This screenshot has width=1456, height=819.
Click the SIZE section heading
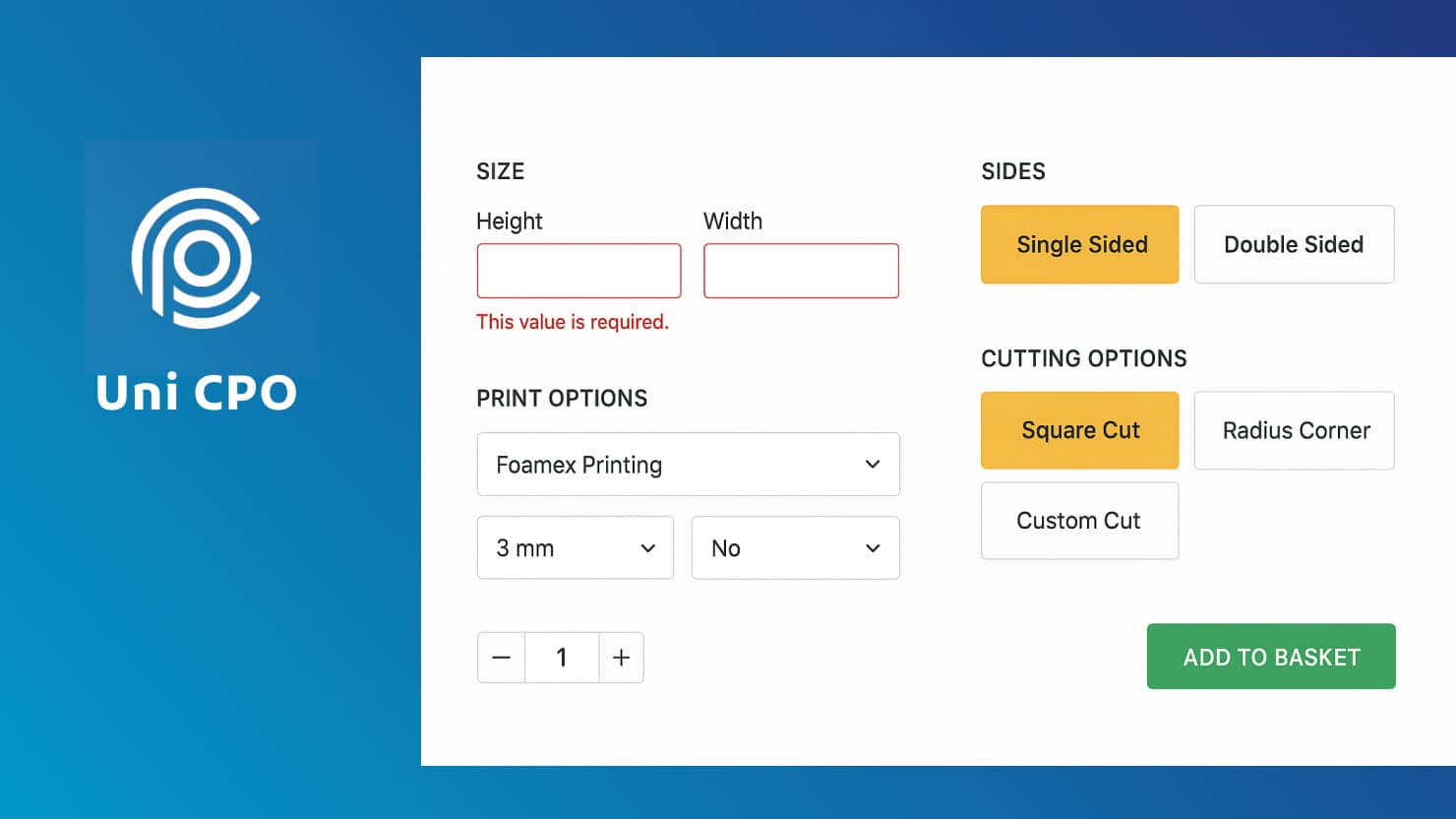501,170
